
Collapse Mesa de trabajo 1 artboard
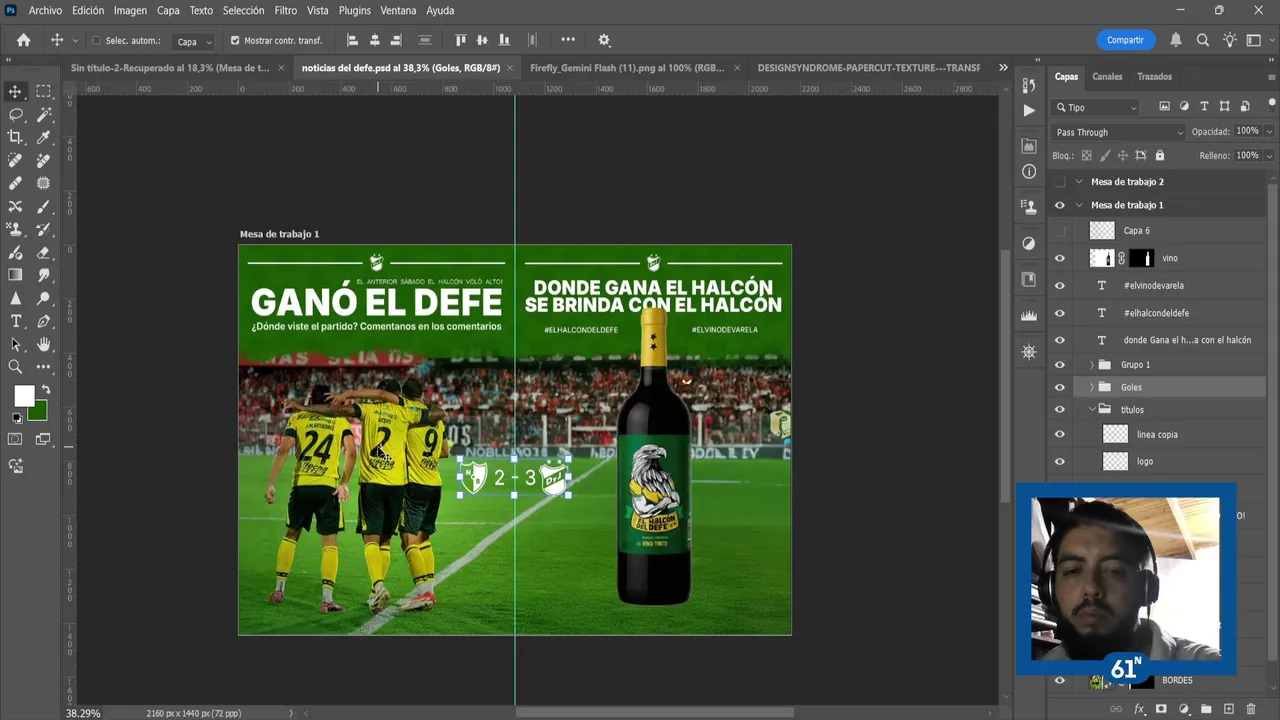(x=1079, y=205)
